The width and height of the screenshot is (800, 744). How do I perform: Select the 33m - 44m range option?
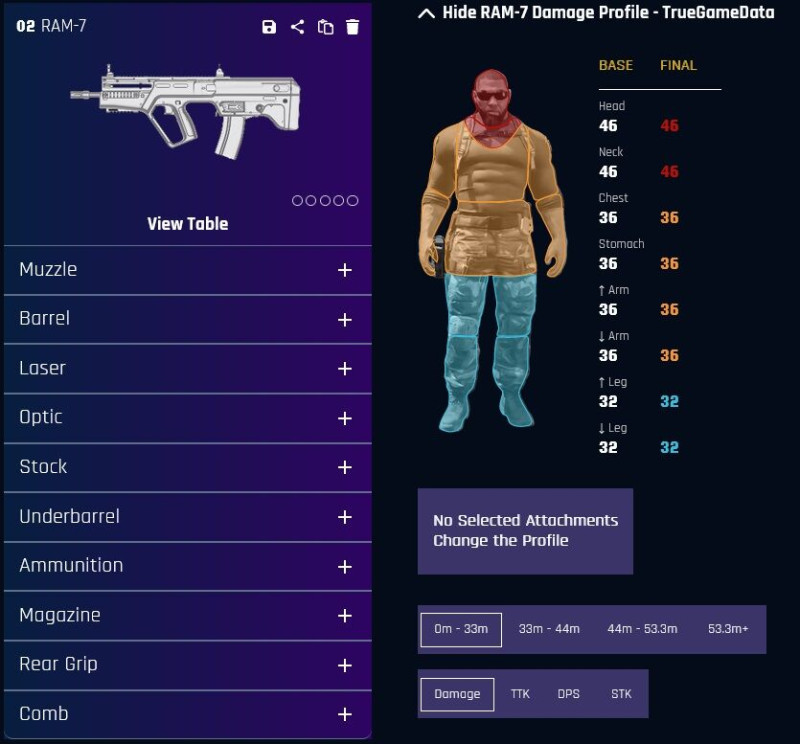tap(549, 629)
